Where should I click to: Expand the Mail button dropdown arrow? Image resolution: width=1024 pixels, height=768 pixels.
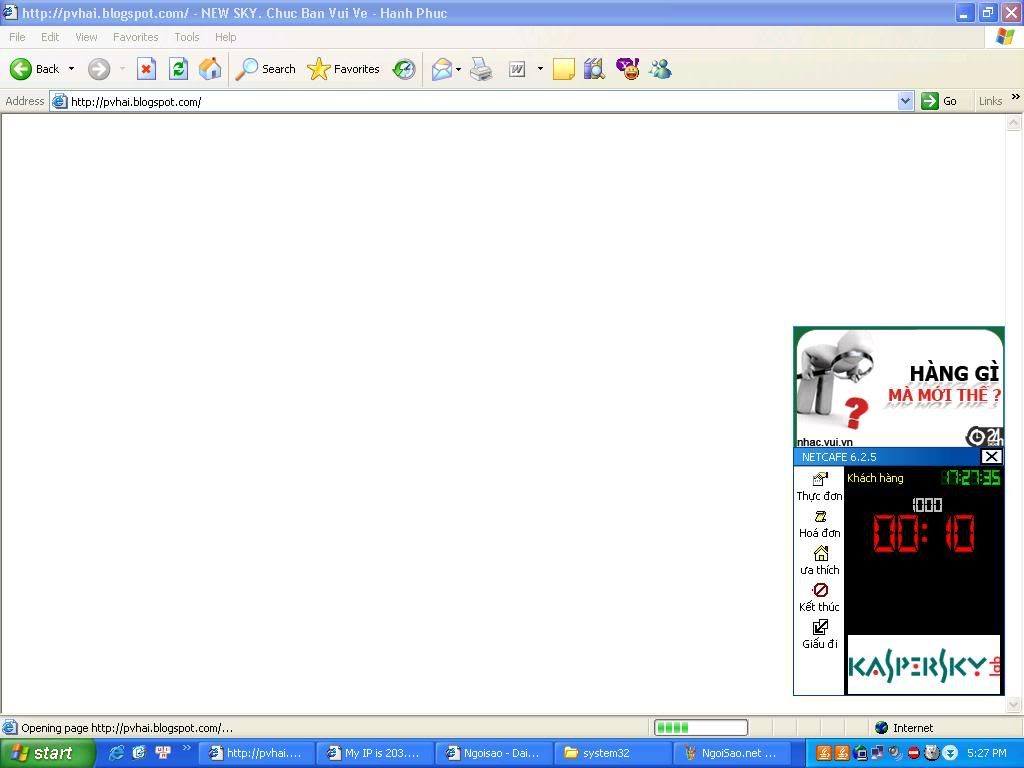pyautogui.click(x=458, y=69)
